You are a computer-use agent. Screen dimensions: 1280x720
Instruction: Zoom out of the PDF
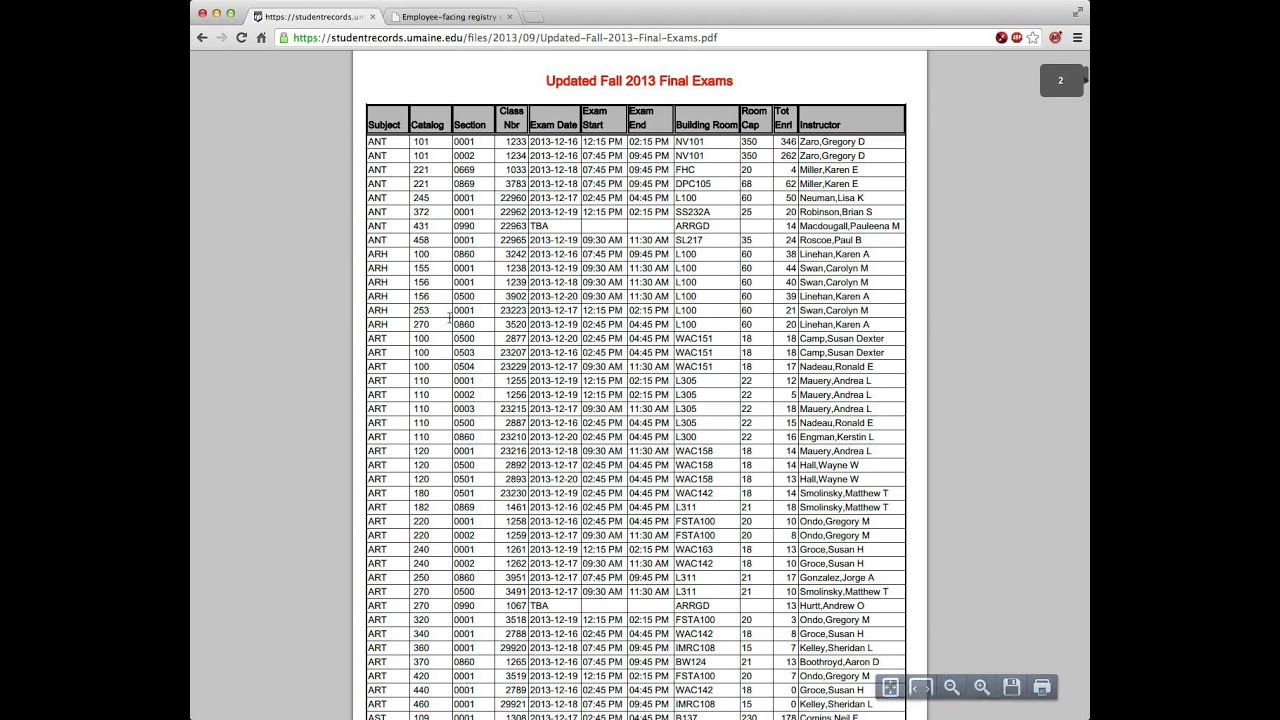952,687
